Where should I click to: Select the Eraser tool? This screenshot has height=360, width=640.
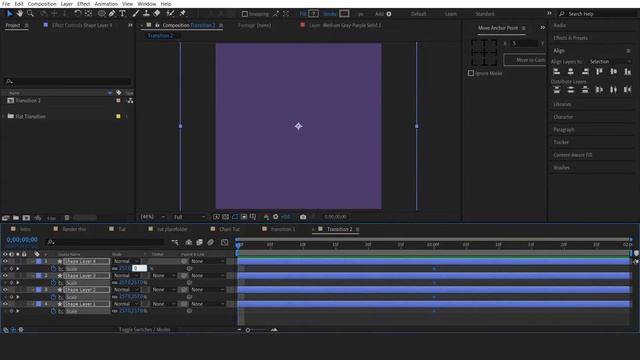tap(157, 13)
